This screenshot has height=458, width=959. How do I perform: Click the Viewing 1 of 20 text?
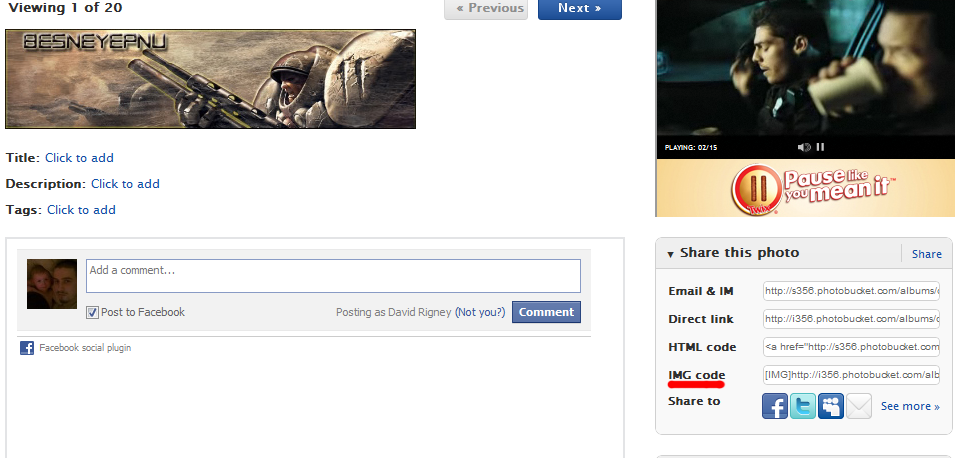tap(65, 8)
